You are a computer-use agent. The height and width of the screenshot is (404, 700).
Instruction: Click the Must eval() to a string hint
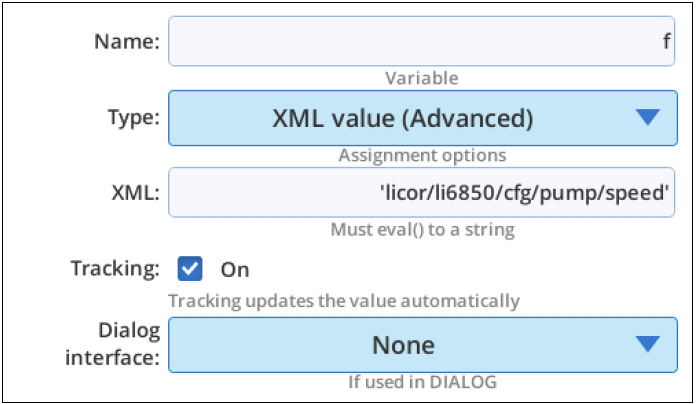[422, 229]
